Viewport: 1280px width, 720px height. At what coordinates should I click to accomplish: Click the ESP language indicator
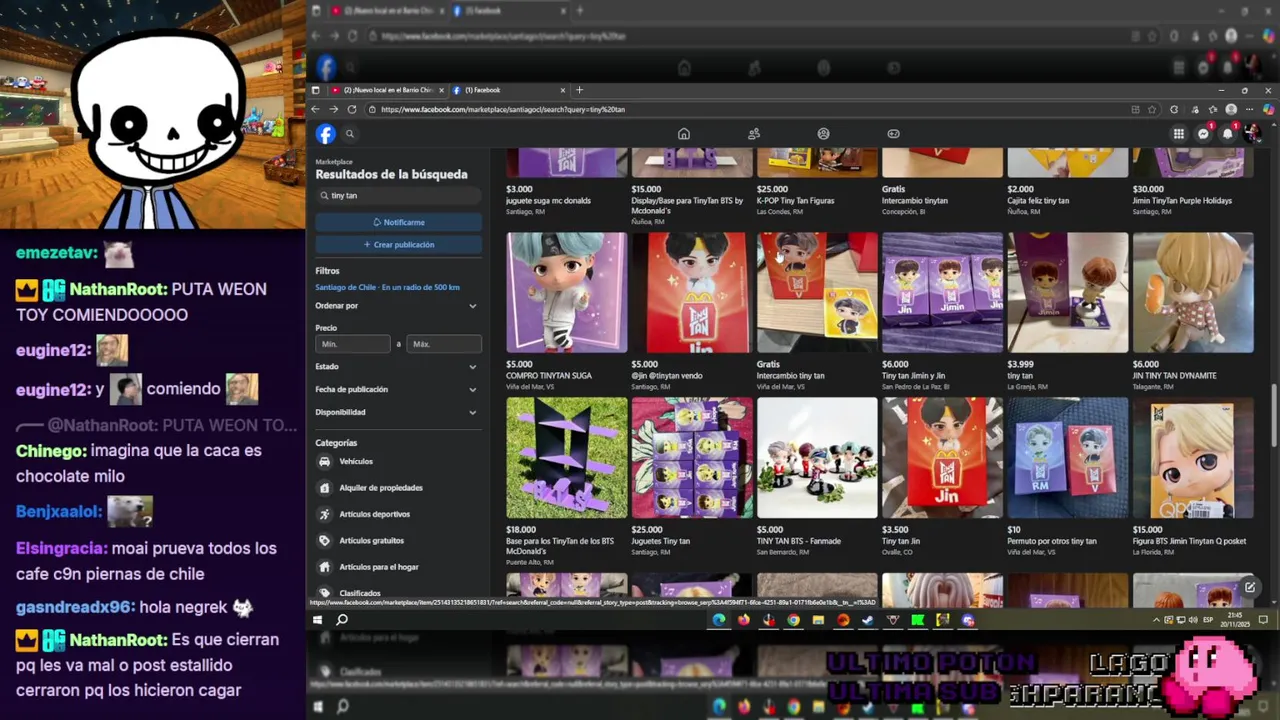pyautogui.click(x=1208, y=620)
